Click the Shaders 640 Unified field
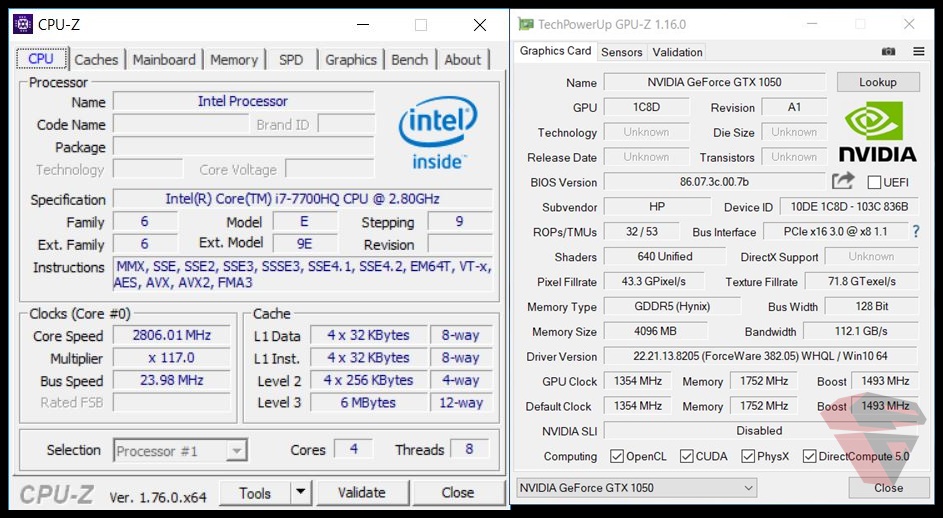 click(665, 256)
